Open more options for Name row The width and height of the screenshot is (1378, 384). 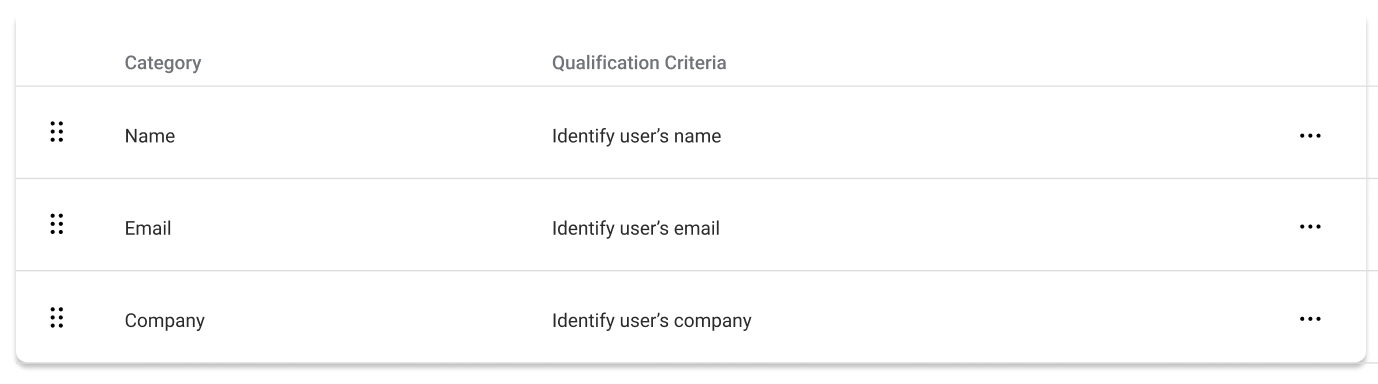(1309, 135)
